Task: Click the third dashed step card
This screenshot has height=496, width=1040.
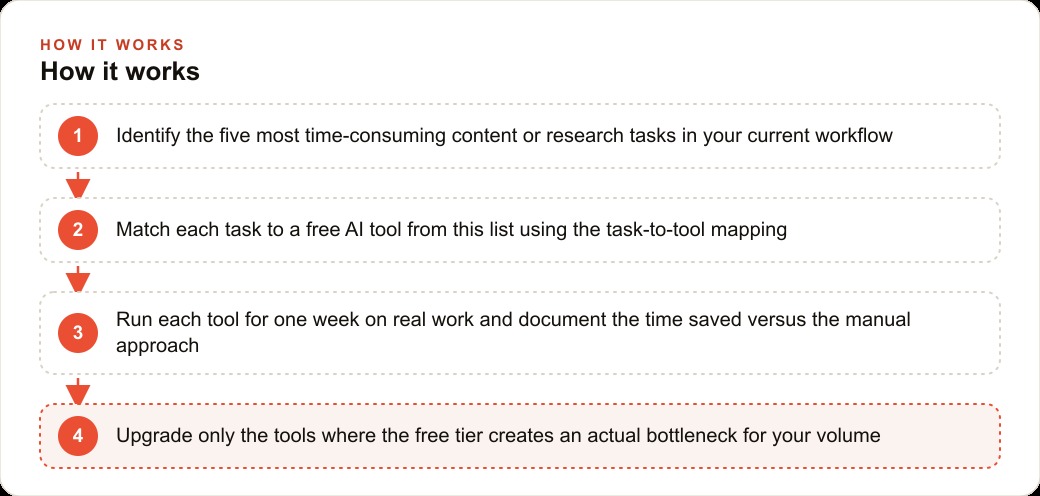Action: click(520, 333)
